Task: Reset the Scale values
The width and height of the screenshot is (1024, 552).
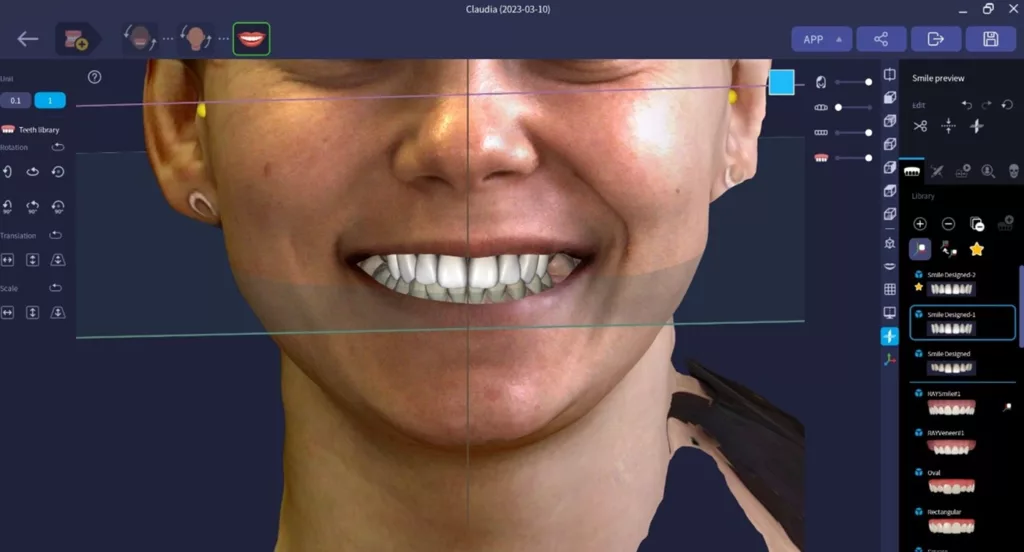Action: pyautogui.click(x=56, y=287)
